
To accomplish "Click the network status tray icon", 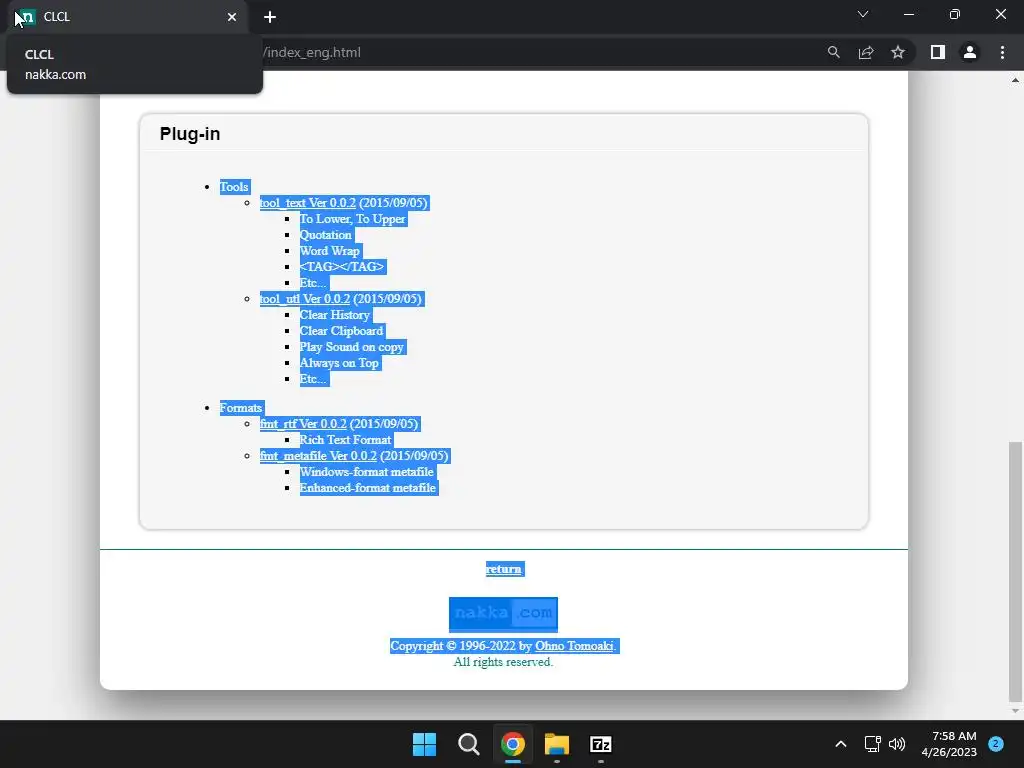I will coord(872,744).
